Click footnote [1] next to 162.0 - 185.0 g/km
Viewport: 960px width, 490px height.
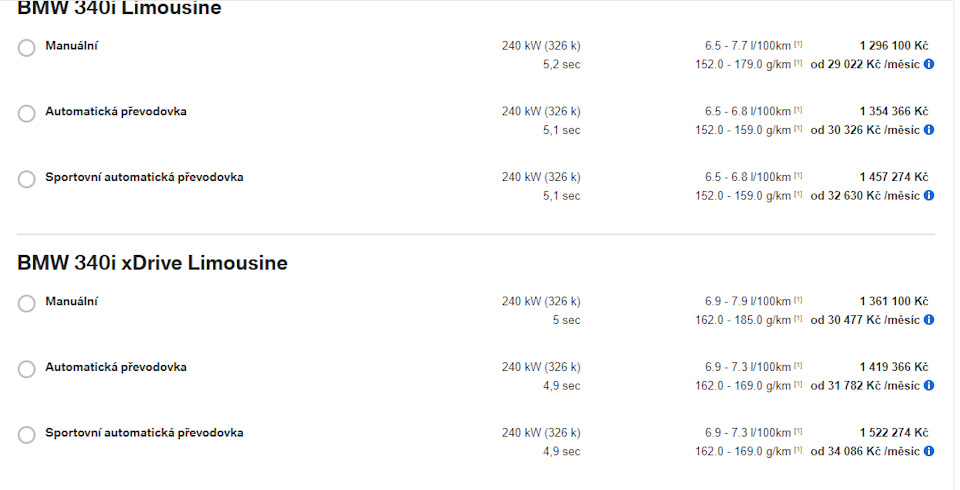point(798,319)
